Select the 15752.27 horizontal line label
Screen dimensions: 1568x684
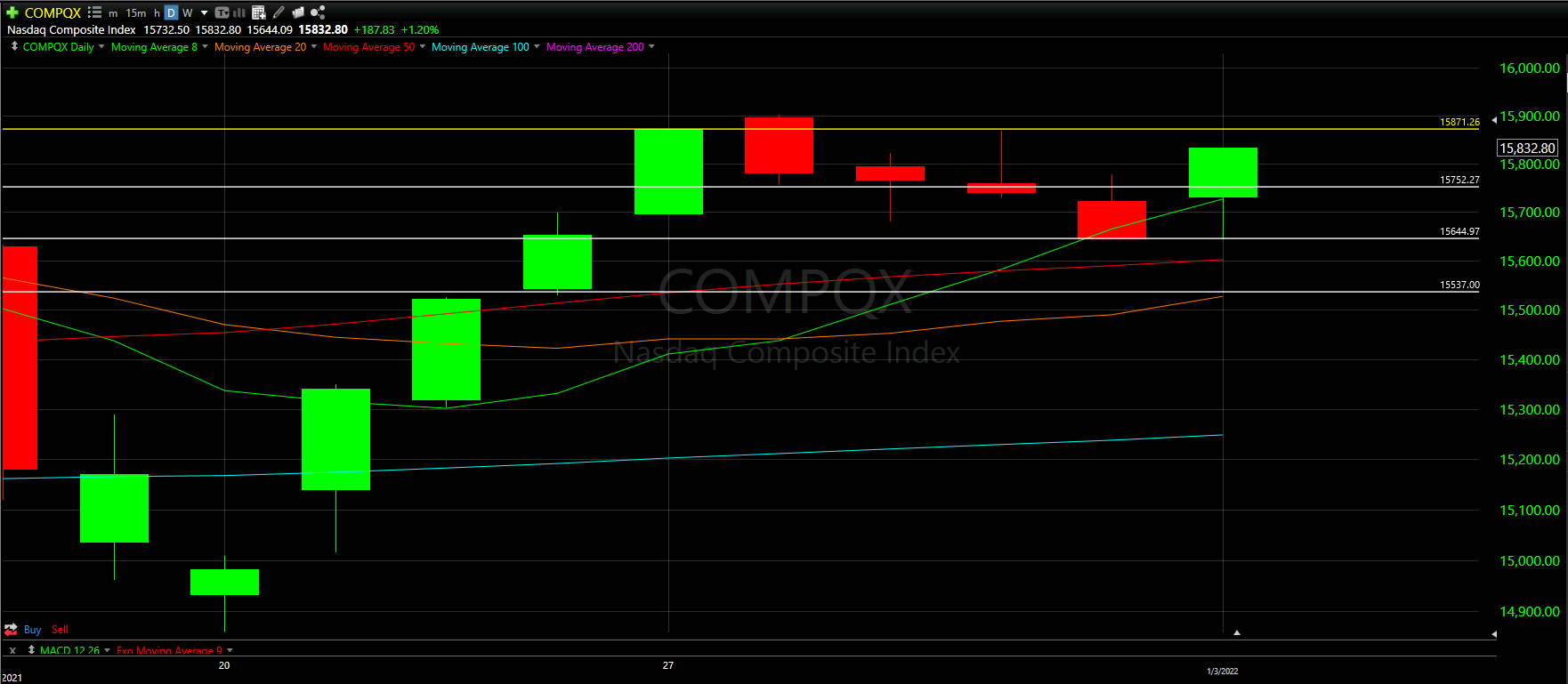1459,180
